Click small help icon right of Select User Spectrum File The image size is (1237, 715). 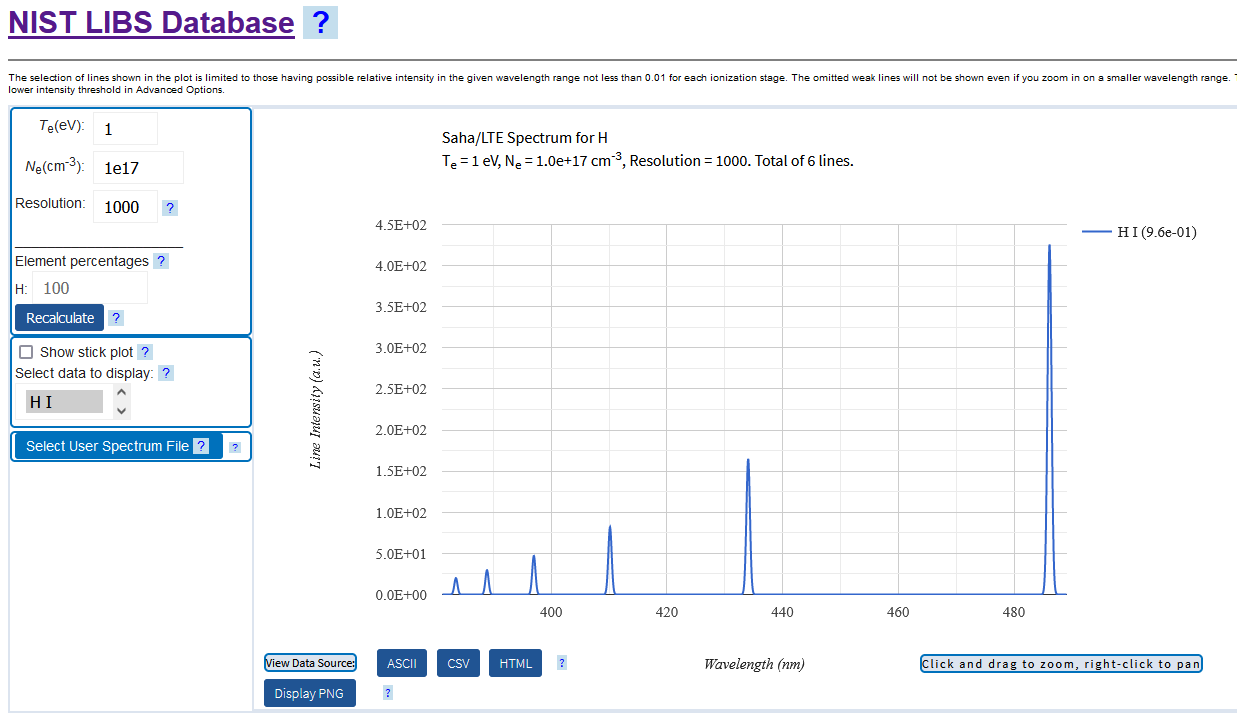tap(235, 447)
